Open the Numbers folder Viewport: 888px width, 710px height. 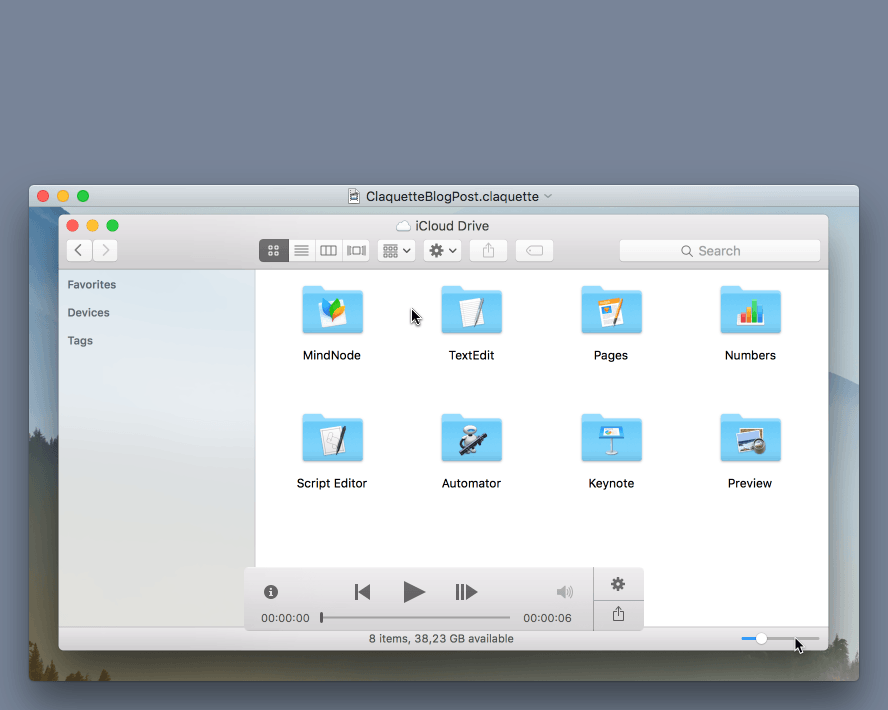(750, 310)
